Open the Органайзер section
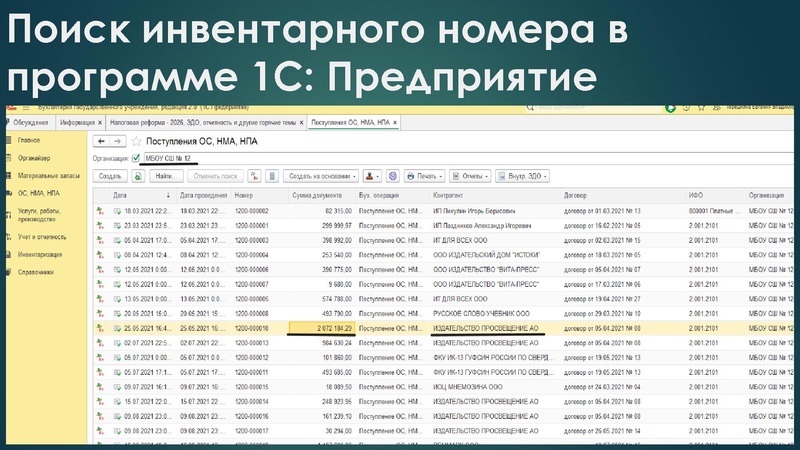Image resolution: width=800 pixels, height=450 pixels. [x=34, y=158]
